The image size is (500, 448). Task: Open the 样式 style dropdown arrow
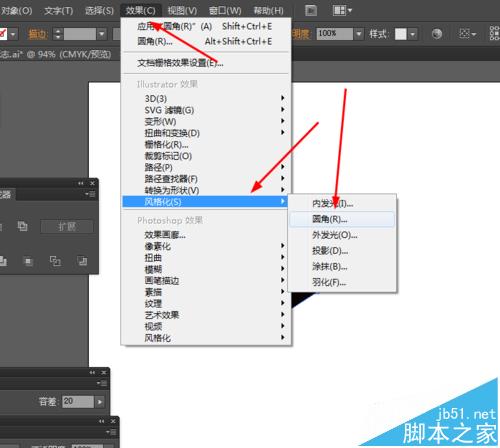coord(413,34)
